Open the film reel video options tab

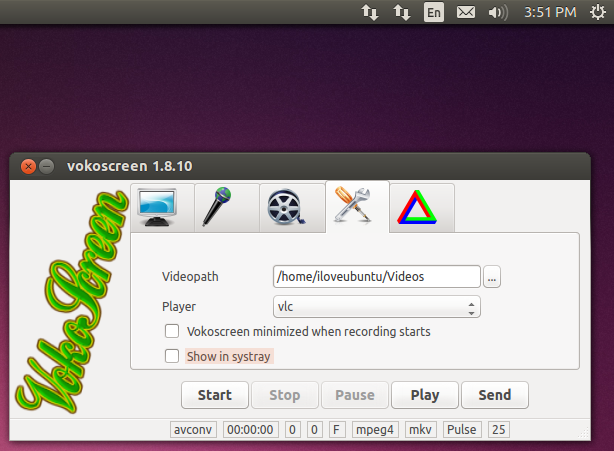pyautogui.click(x=292, y=208)
